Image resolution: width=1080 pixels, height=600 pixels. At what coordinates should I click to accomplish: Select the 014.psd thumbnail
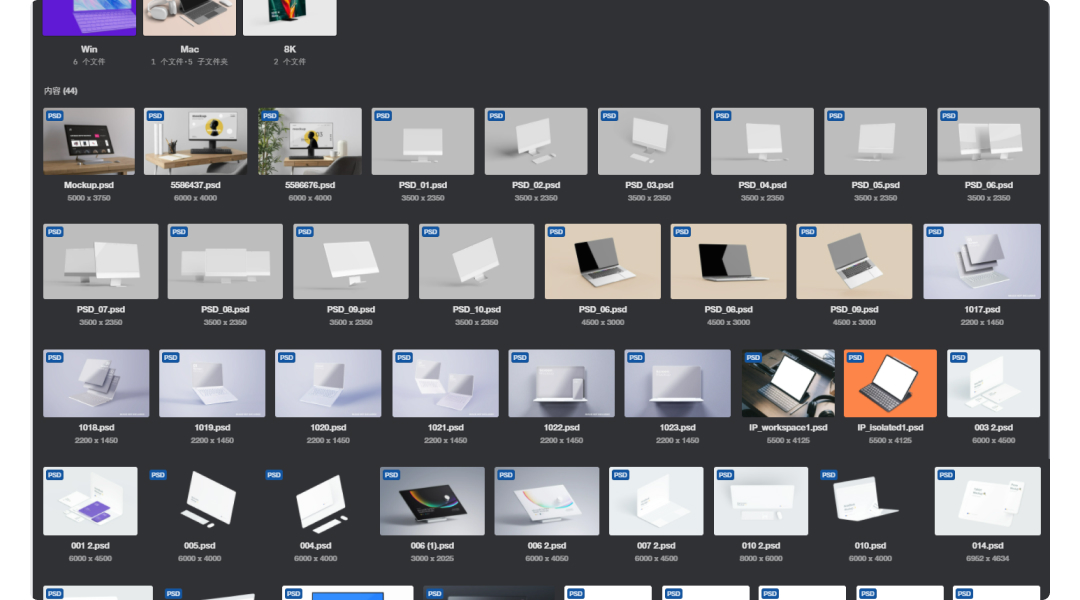pos(988,501)
